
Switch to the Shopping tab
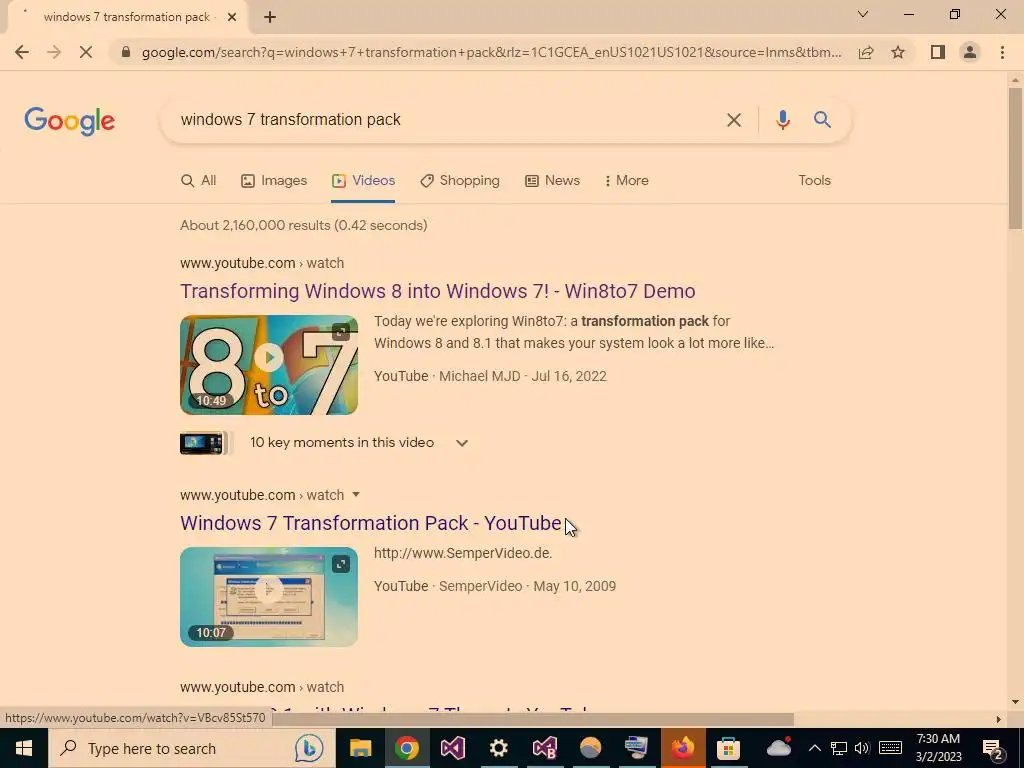460,181
